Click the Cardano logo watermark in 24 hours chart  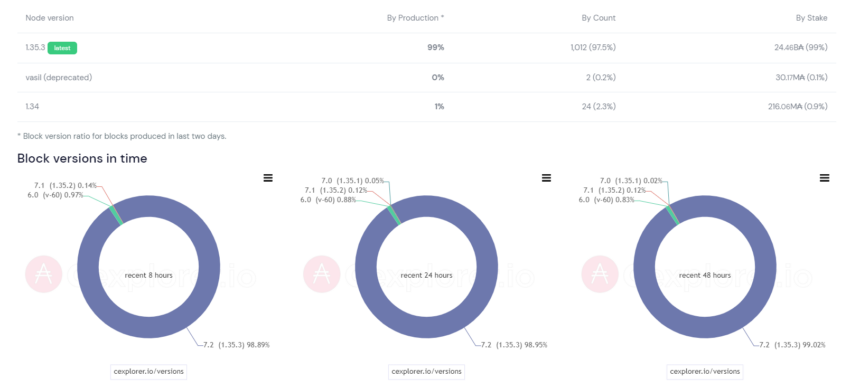point(320,275)
